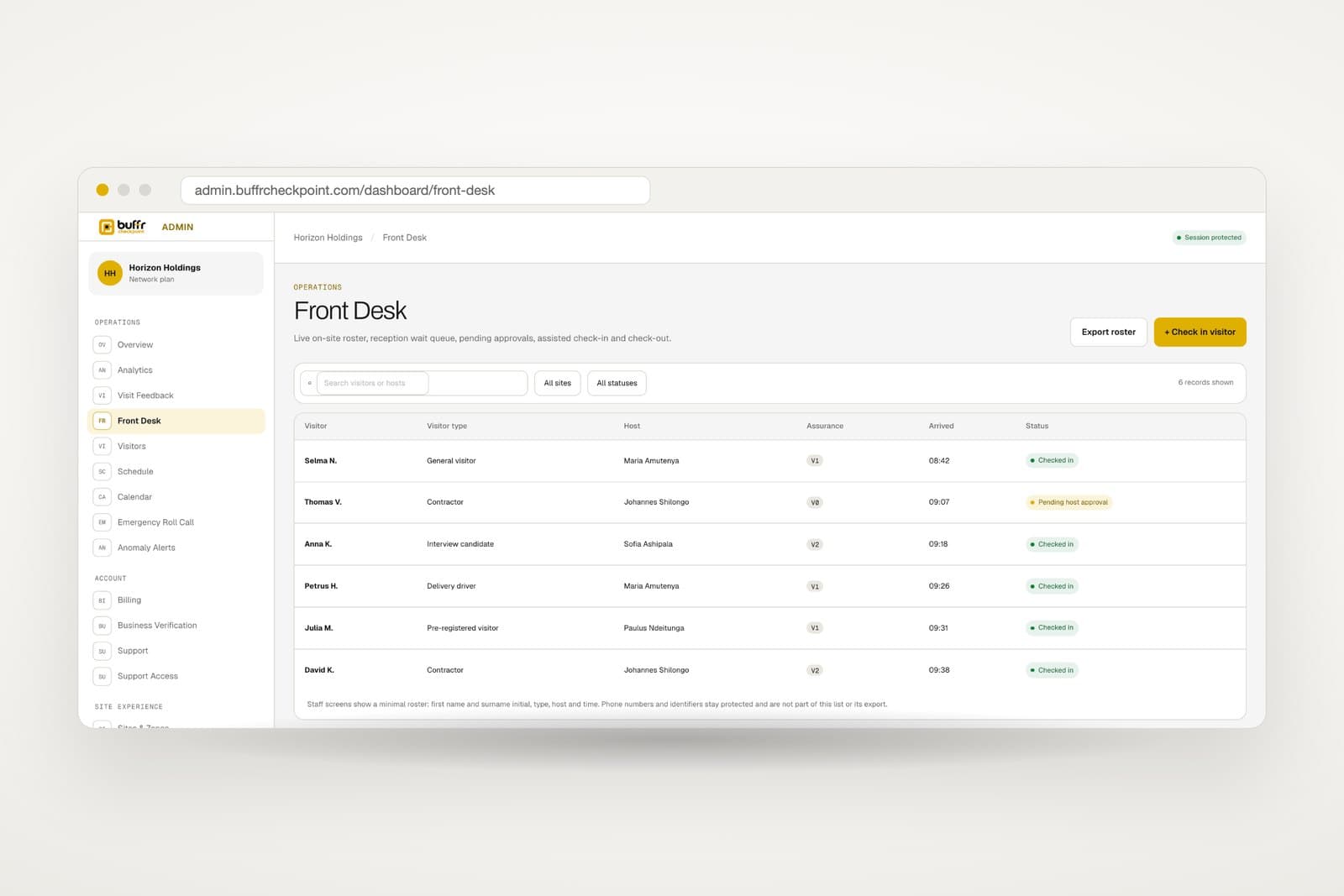Click the Arrived column header
This screenshot has width=1344, height=896.
[942, 426]
